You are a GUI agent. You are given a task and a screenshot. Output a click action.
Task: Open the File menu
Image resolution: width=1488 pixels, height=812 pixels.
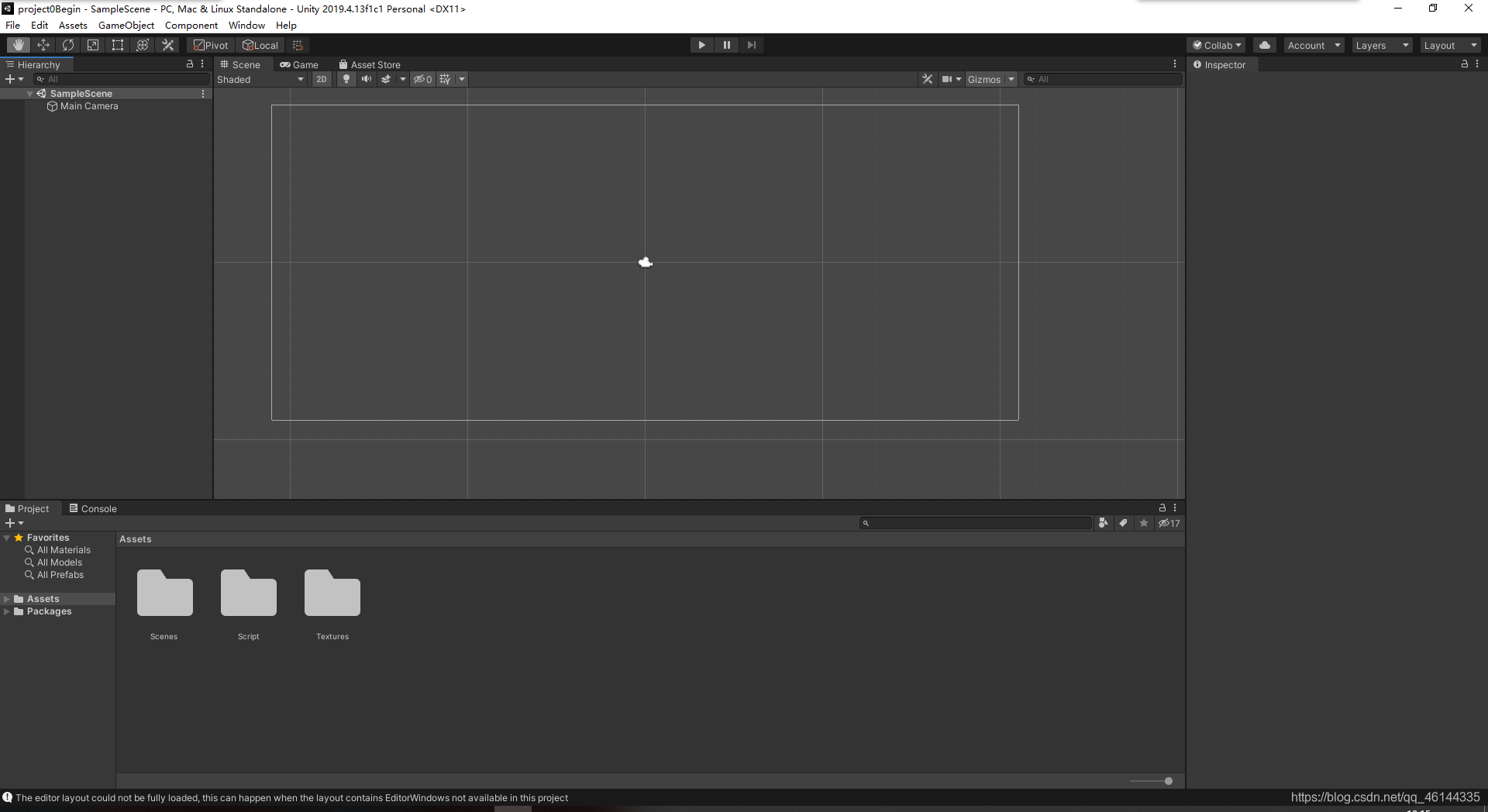click(13, 26)
